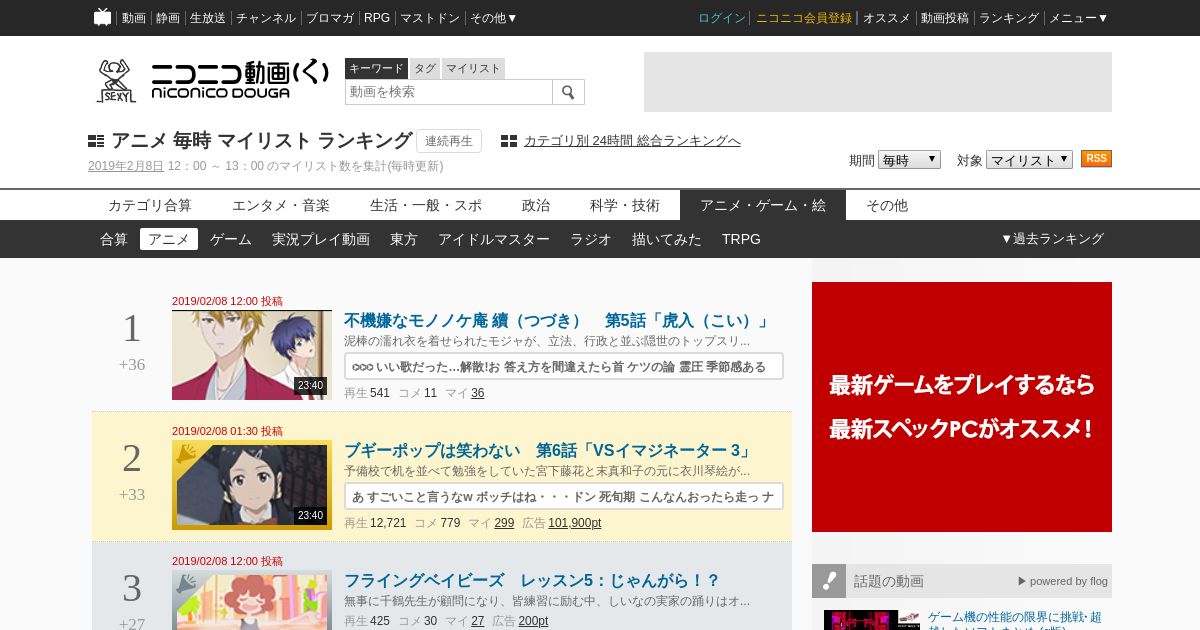Click list icon next to ranking title
The image size is (1200, 630).
click(96, 141)
